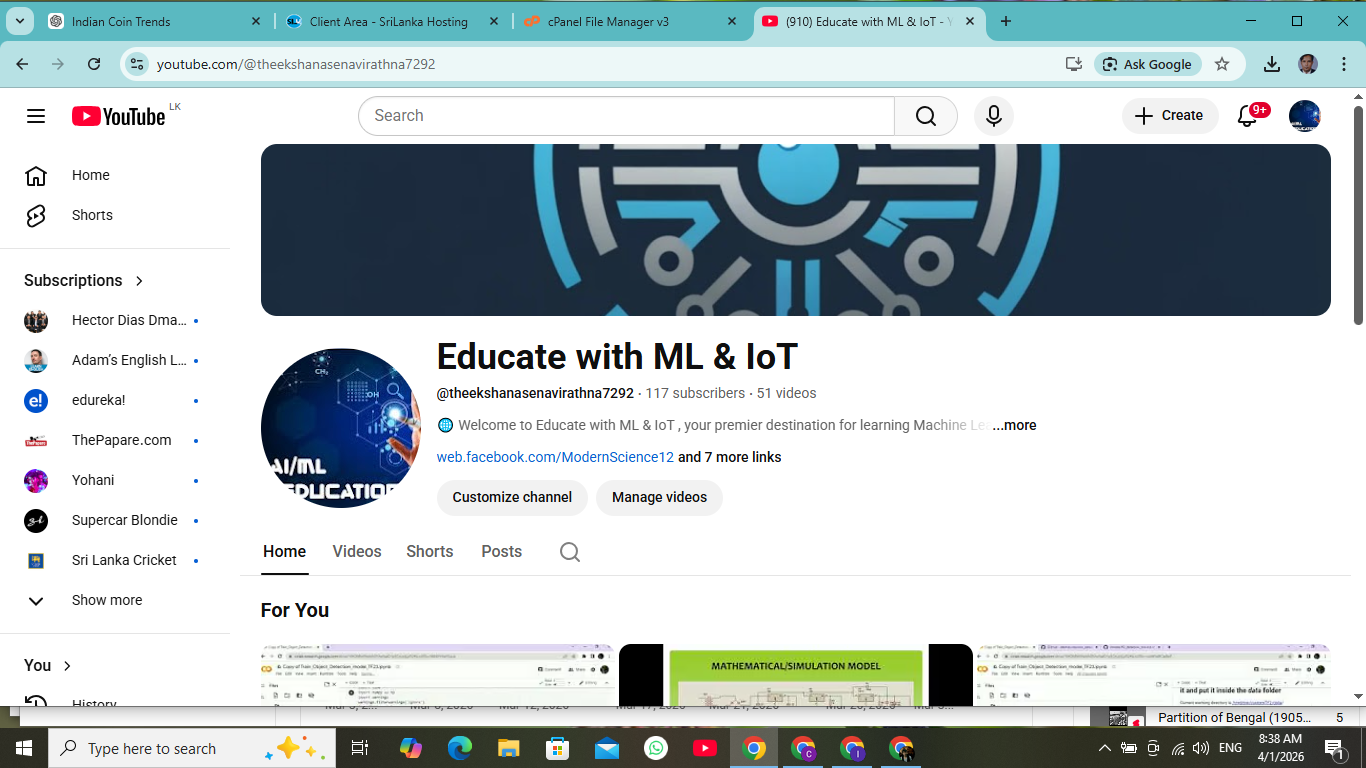Open the Home sidebar item
The width and height of the screenshot is (1366, 768).
(x=90, y=175)
